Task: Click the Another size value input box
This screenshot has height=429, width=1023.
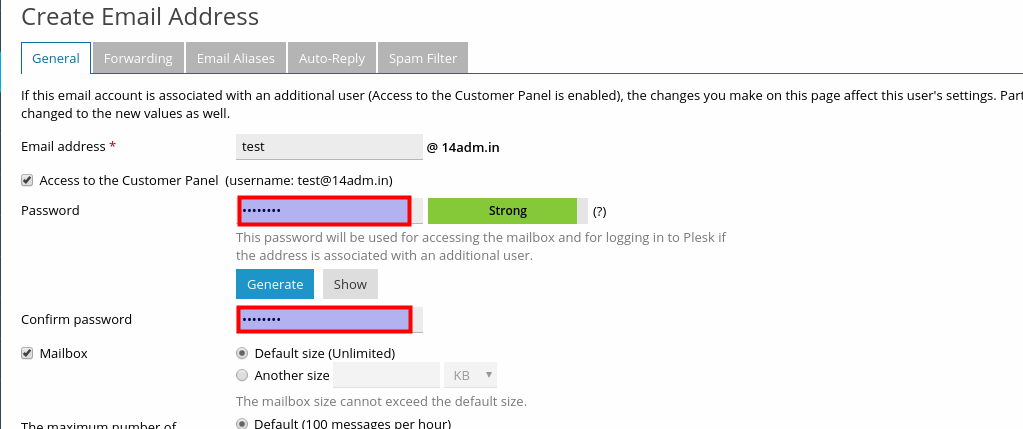Action: tap(387, 376)
